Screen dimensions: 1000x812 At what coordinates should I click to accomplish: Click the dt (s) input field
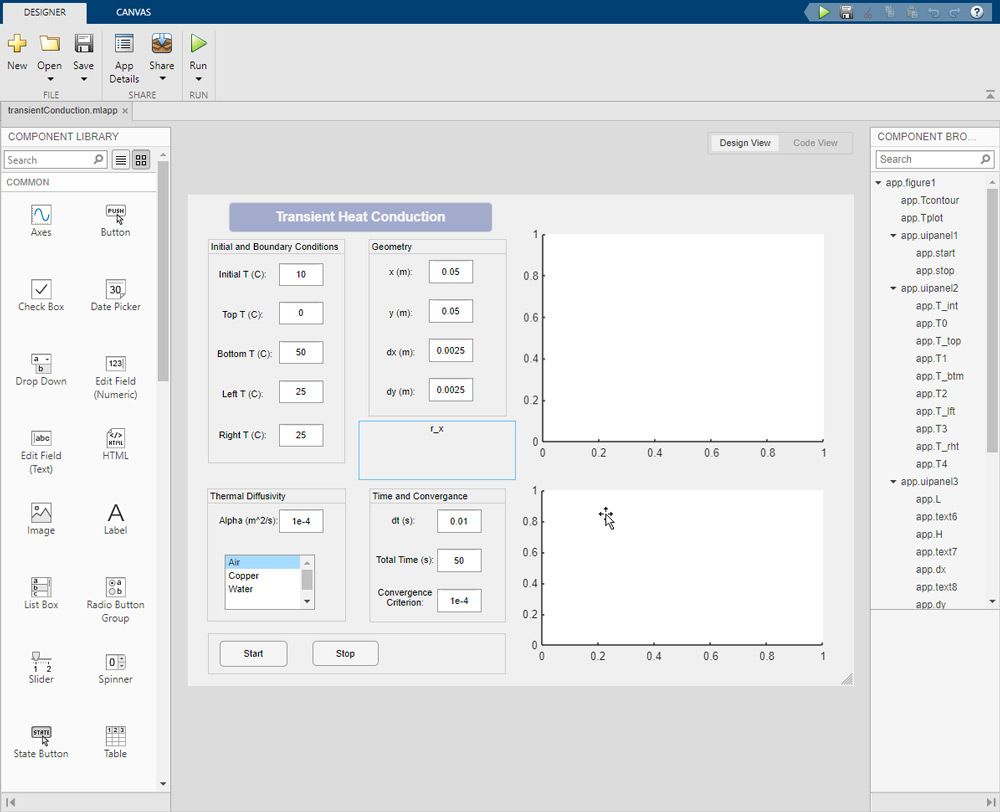[458, 521]
